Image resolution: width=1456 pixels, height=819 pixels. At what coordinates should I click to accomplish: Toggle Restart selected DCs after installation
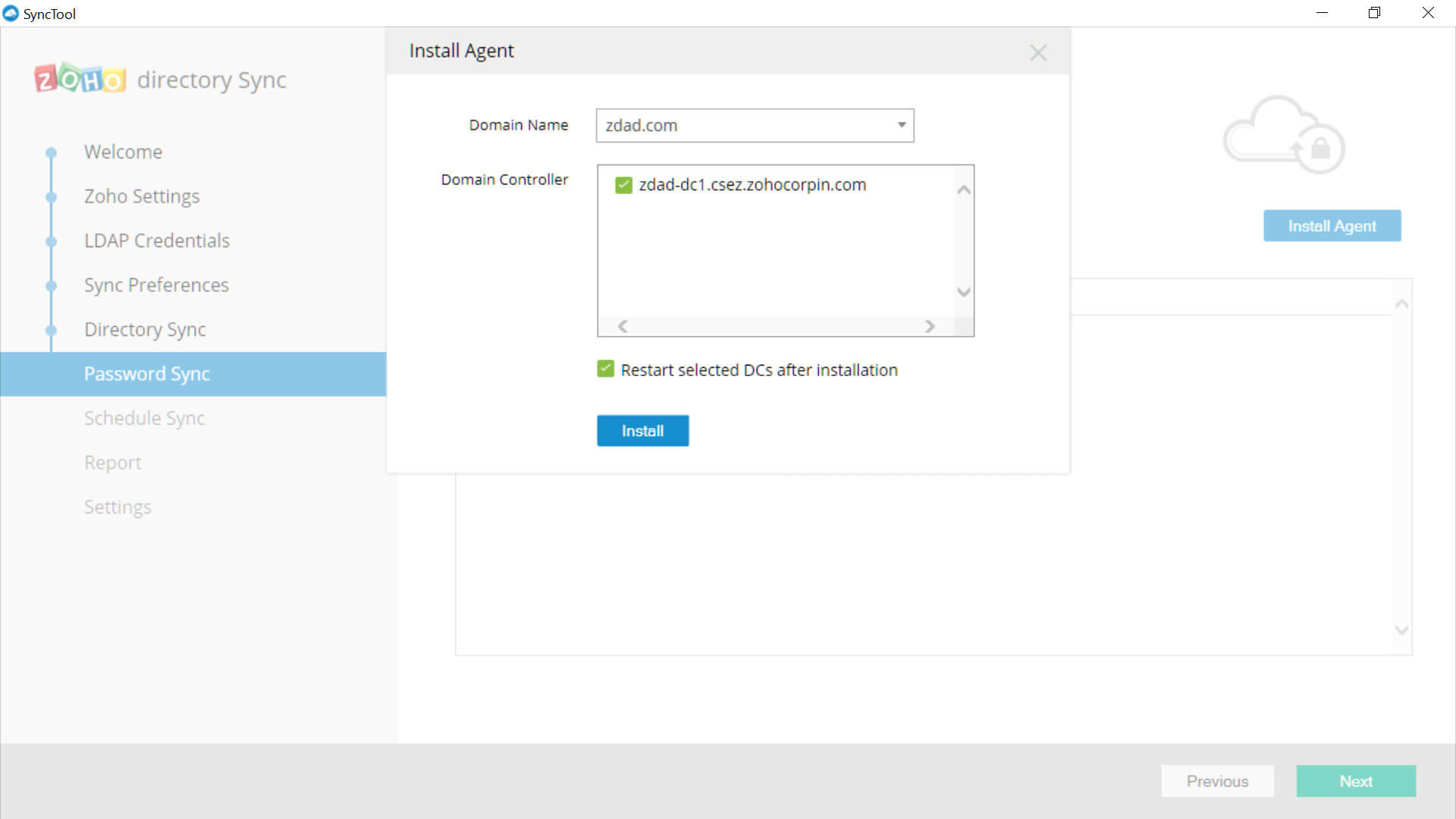(x=605, y=369)
